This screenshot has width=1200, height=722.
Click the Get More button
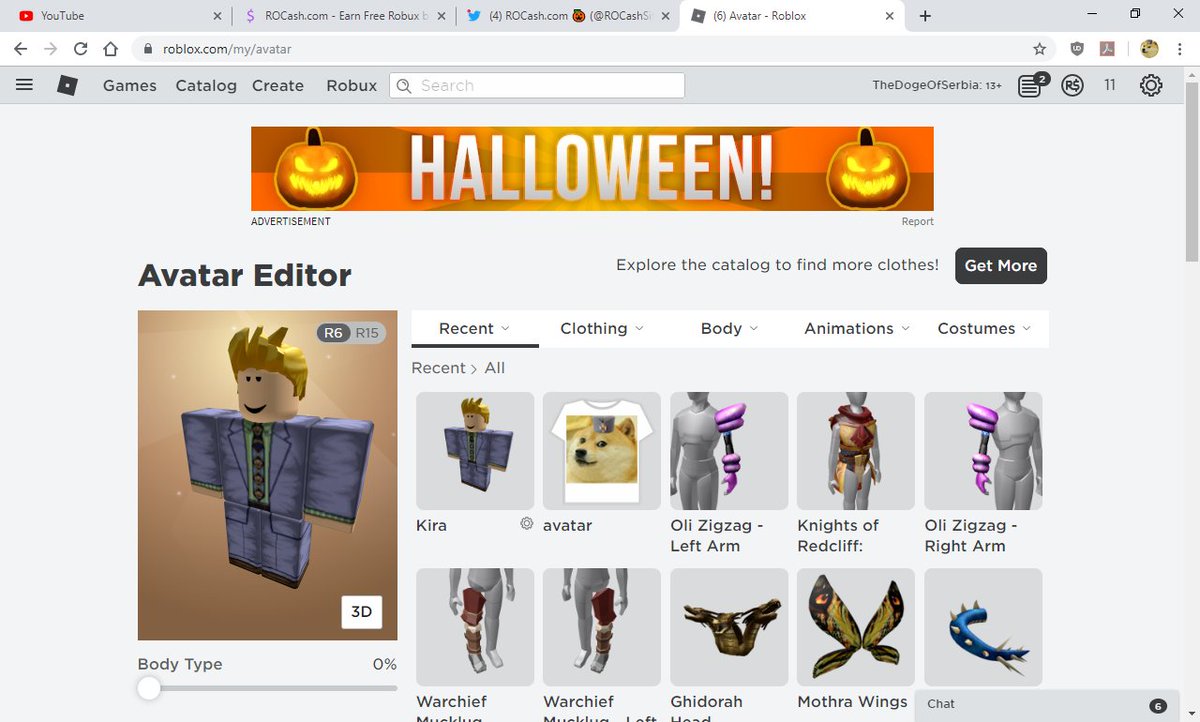[x=1001, y=266]
